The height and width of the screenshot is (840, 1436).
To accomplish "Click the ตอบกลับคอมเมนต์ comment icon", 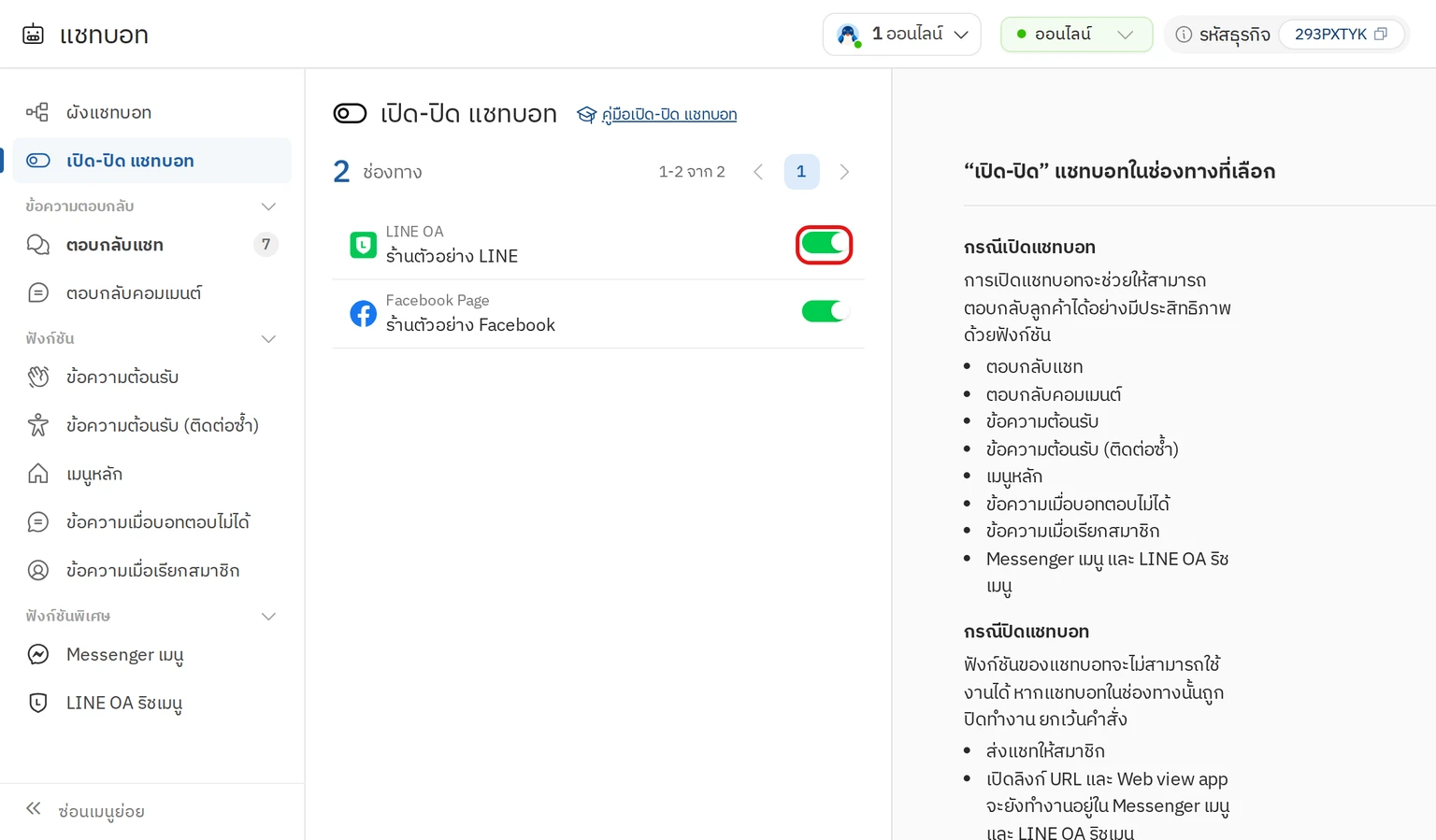I will point(37,293).
